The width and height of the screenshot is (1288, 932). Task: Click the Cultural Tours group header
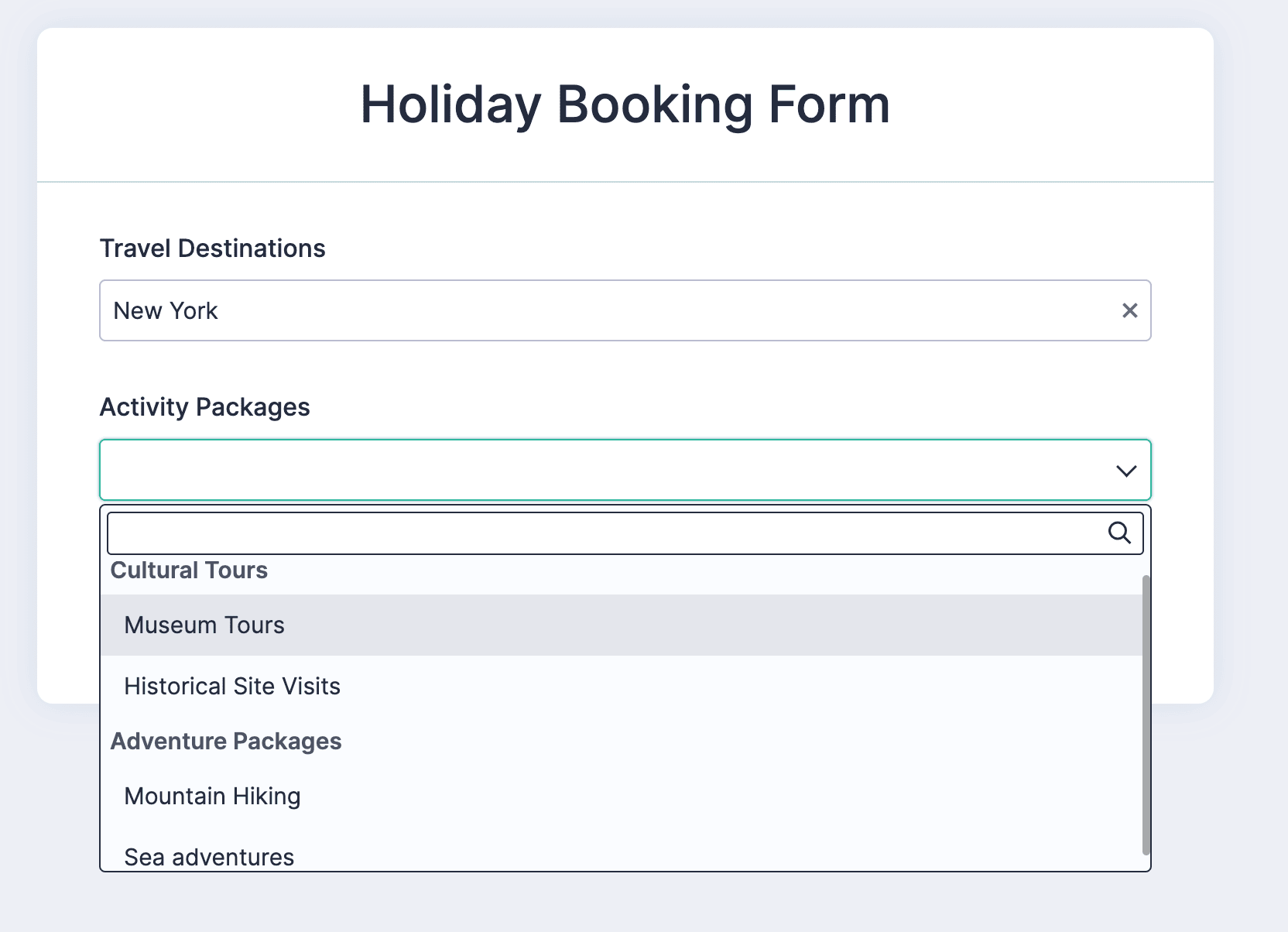189,571
